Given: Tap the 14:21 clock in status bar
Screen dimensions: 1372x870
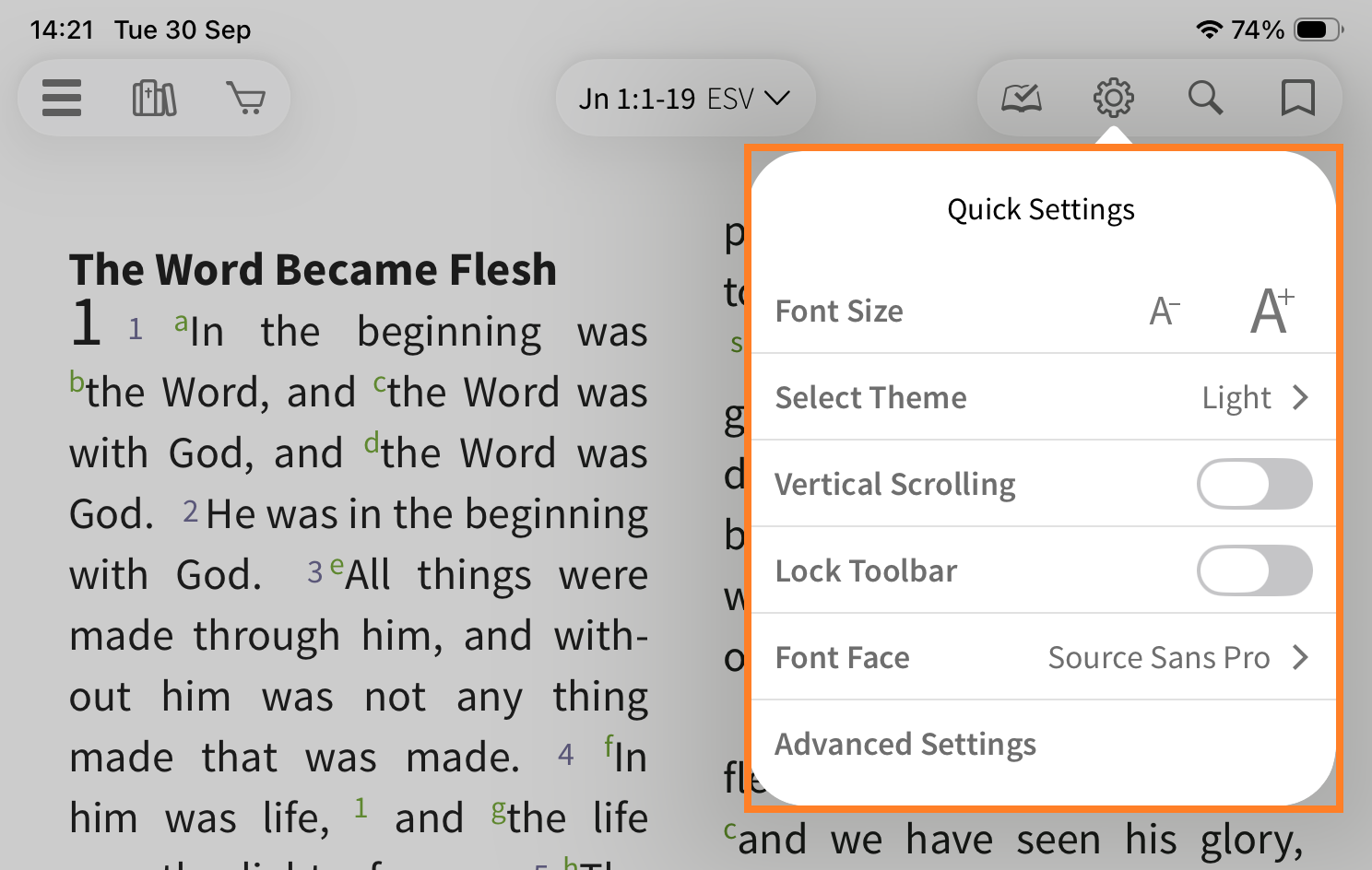Looking at the screenshot, I should click(x=62, y=29).
